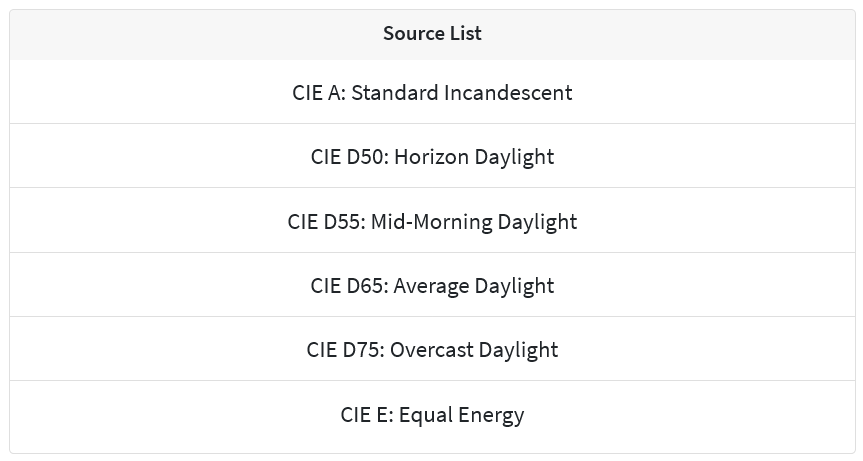Select the CIE E illuminant

[432, 415]
